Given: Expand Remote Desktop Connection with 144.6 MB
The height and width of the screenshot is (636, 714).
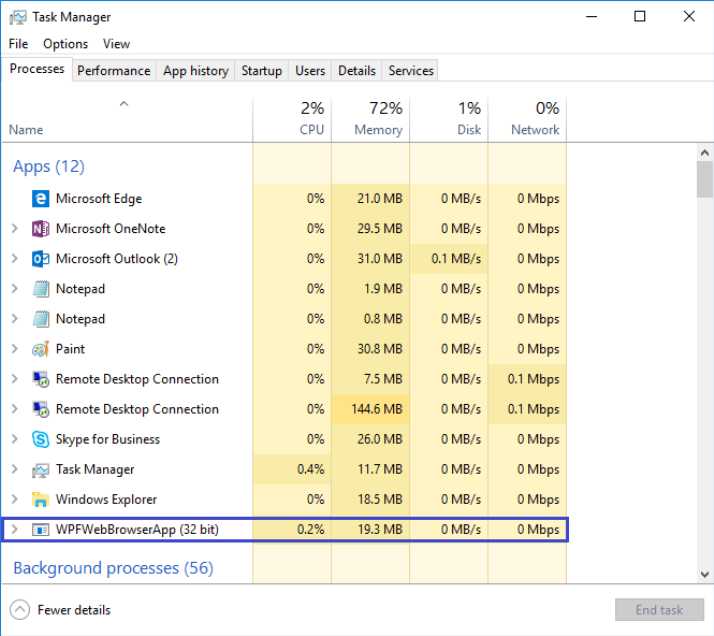Looking at the screenshot, I should click(15, 409).
